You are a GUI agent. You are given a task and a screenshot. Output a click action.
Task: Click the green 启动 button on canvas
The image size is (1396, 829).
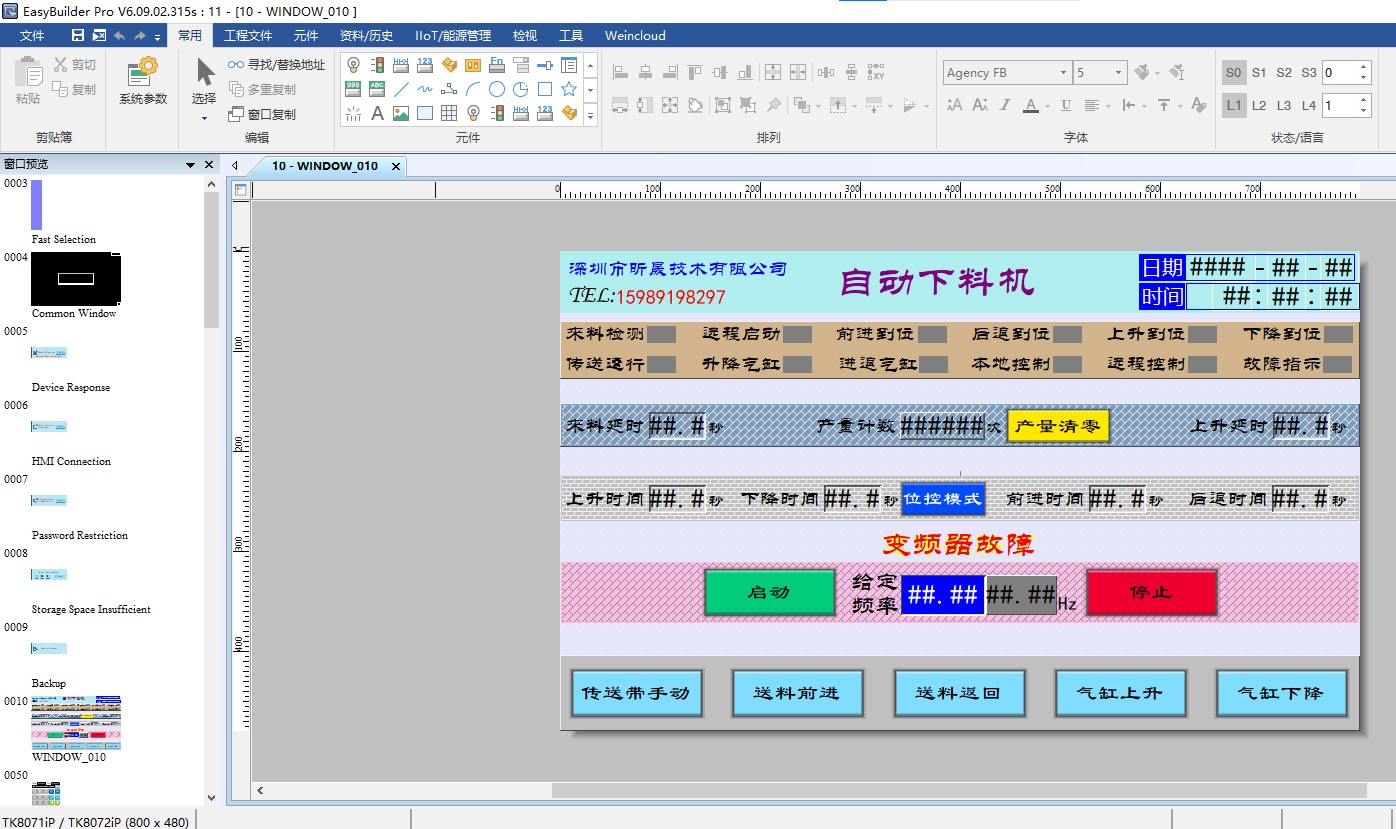click(x=769, y=592)
